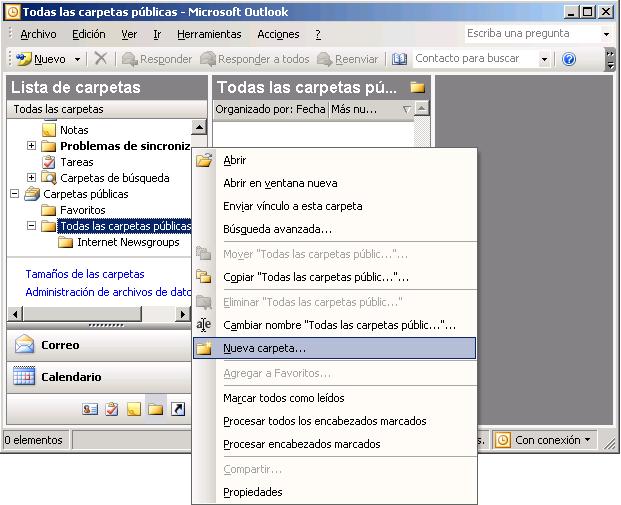Viewport: 621px width, 505px height.
Task: Open the Nuevo dropdown arrow
Action: (78, 59)
